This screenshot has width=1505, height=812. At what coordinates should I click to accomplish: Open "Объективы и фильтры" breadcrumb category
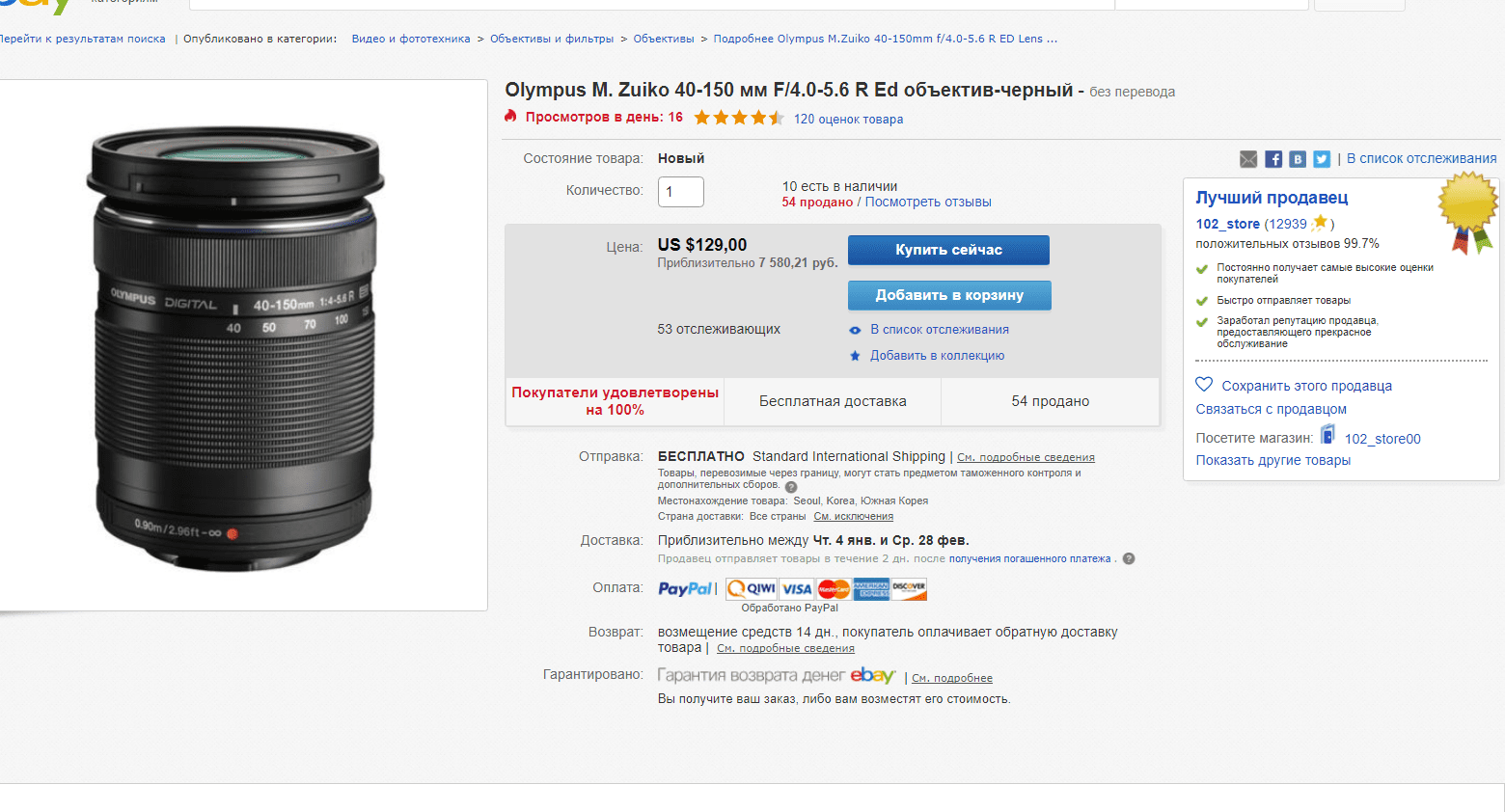point(552,40)
